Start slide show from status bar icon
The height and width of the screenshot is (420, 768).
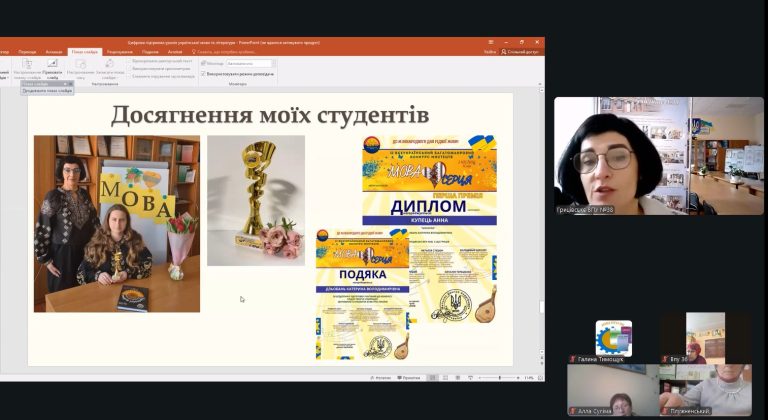click(x=470, y=378)
